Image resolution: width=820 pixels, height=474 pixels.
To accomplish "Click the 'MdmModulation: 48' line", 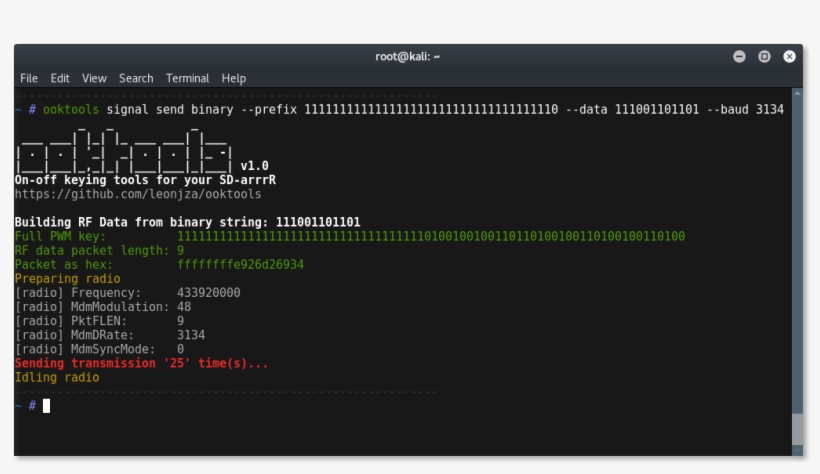I will [x=102, y=307].
